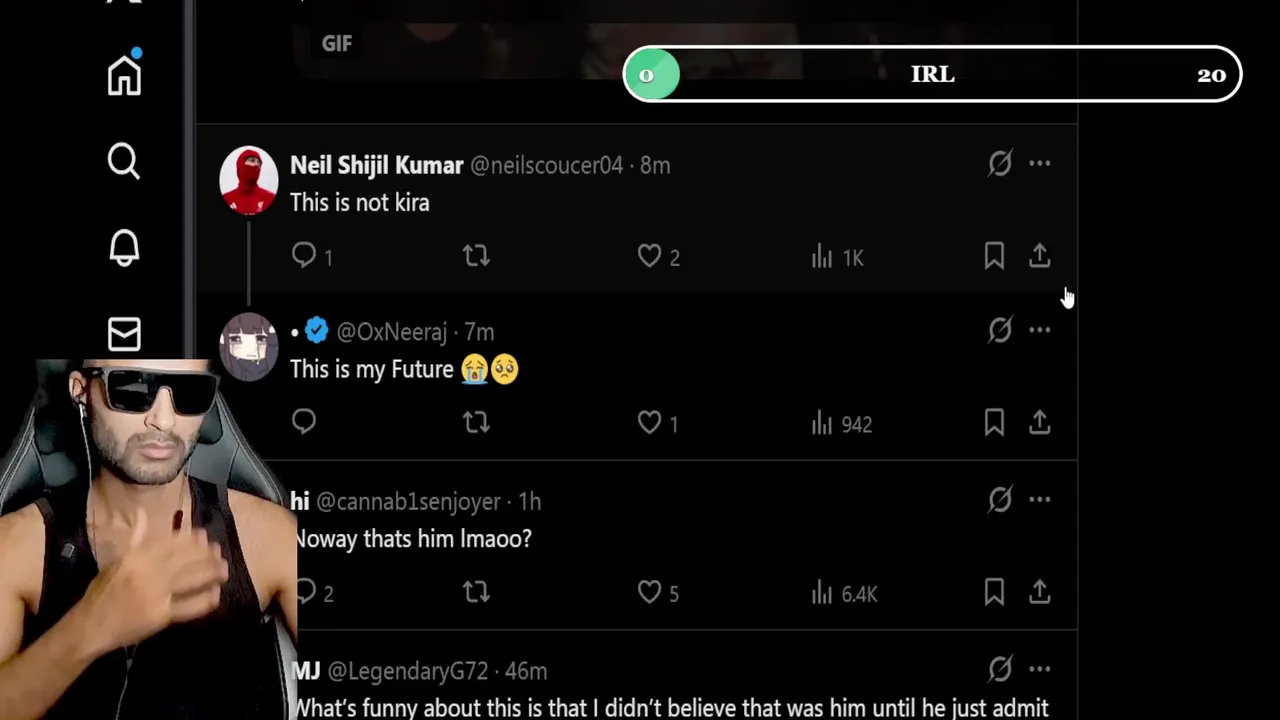This screenshot has width=1280, height=720.
Task: Repost the "This is not kira" tweet
Action: coord(476,256)
